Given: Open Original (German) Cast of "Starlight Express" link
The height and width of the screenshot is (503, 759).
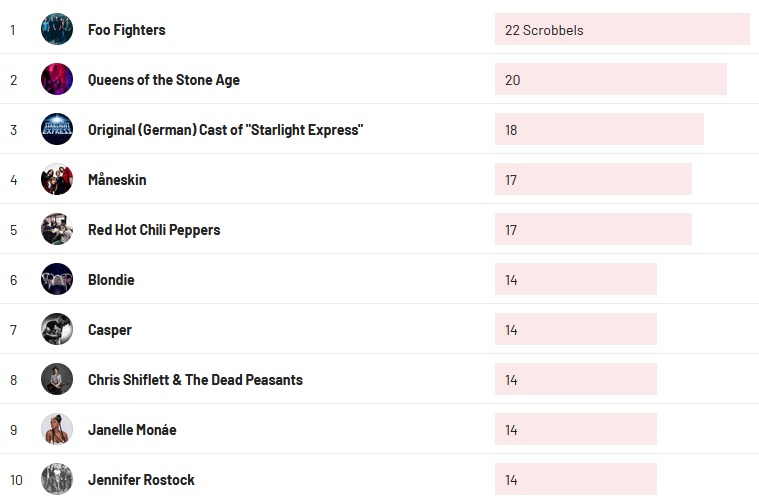Looking at the screenshot, I should pos(225,130).
